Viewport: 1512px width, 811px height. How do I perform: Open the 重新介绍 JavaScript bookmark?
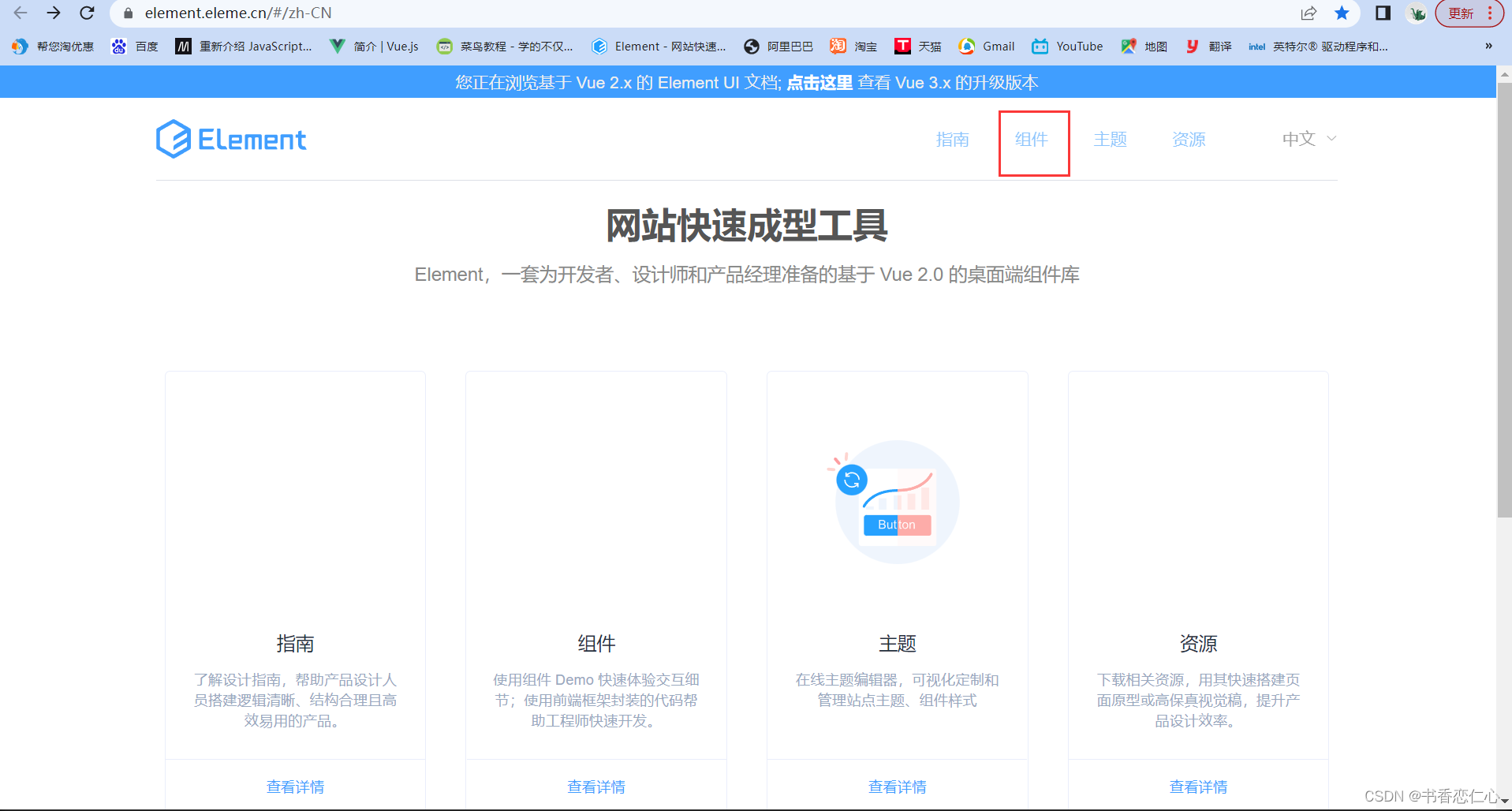click(x=244, y=47)
